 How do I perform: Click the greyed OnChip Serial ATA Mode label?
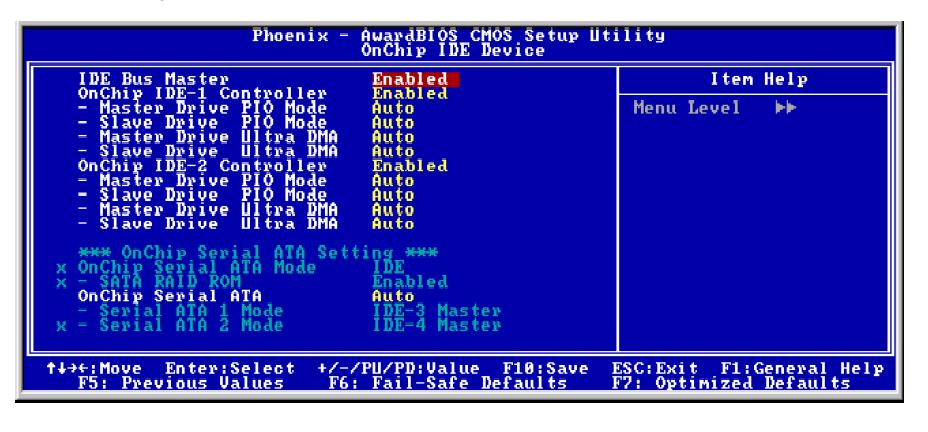[x=197, y=267]
